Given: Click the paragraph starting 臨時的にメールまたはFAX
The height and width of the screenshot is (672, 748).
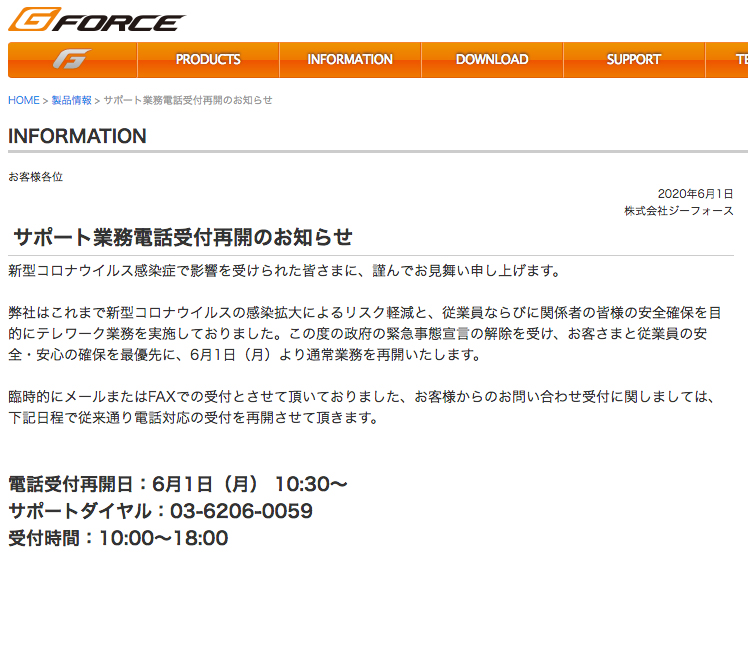Looking at the screenshot, I should [363, 407].
